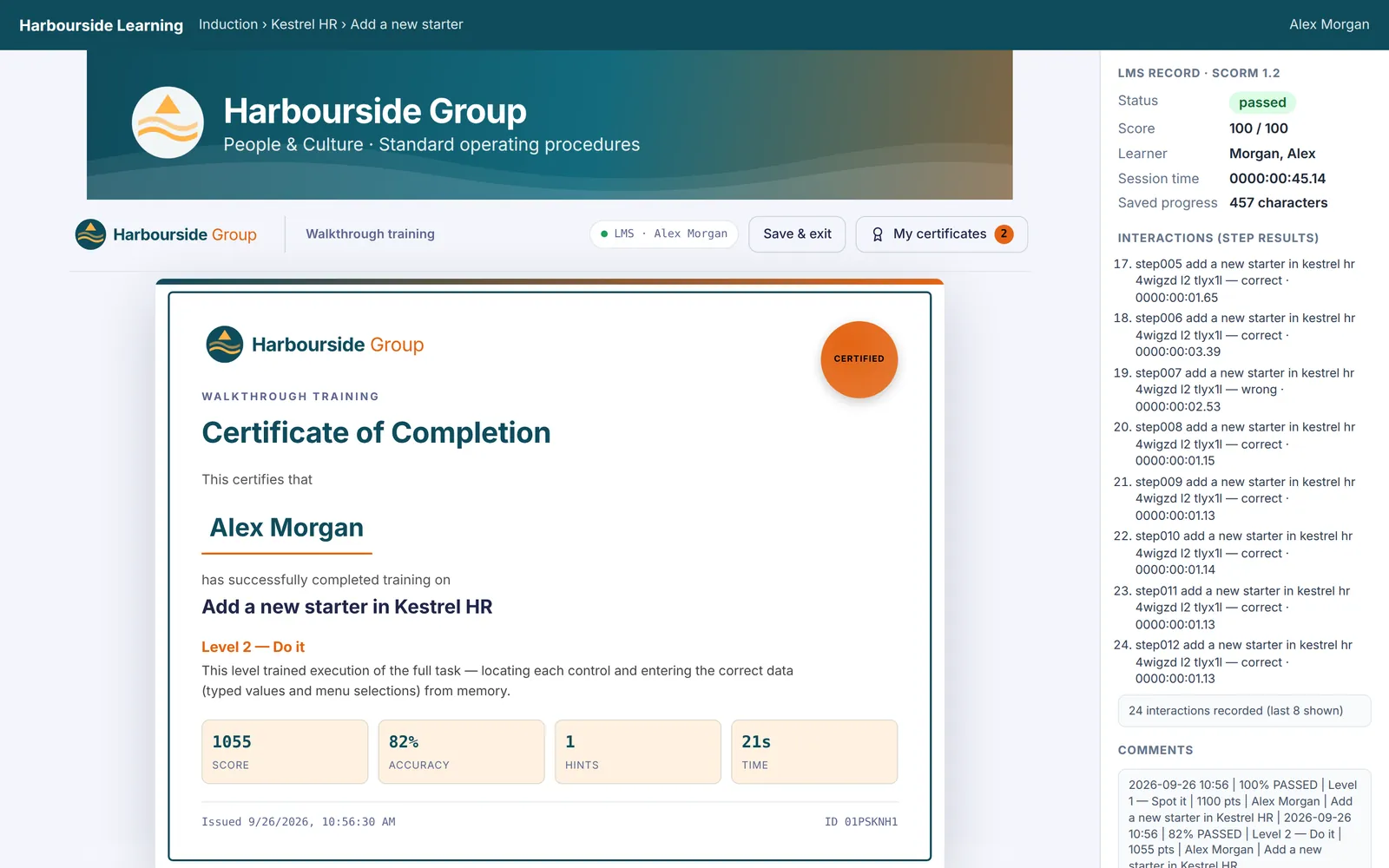Click the 21s TIME stat card
The width and height of the screenshot is (1389, 868).
point(814,752)
